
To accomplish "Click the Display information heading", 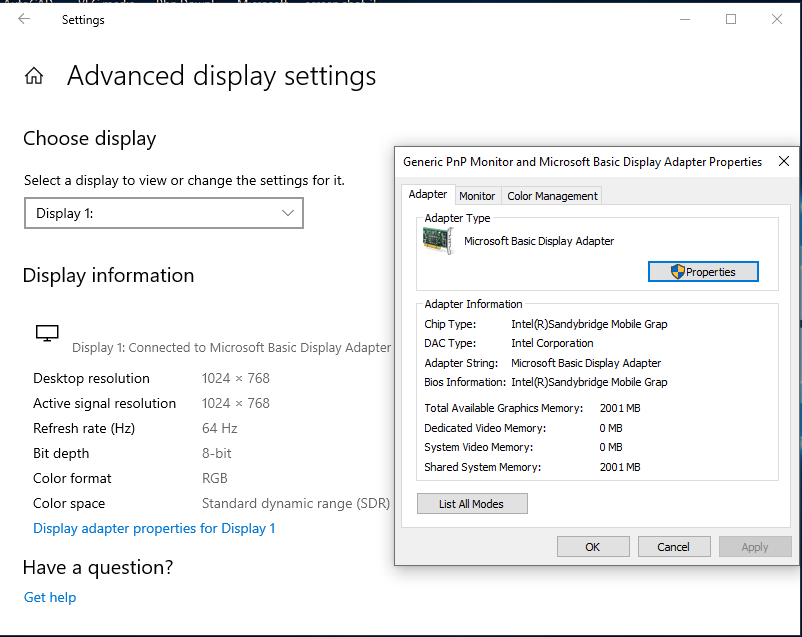I will coord(108,275).
